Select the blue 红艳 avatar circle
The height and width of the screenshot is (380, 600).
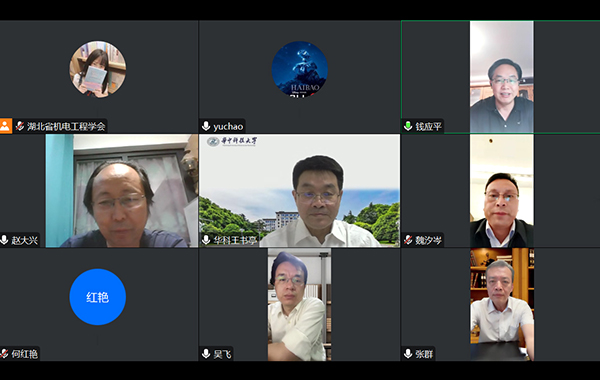98,297
